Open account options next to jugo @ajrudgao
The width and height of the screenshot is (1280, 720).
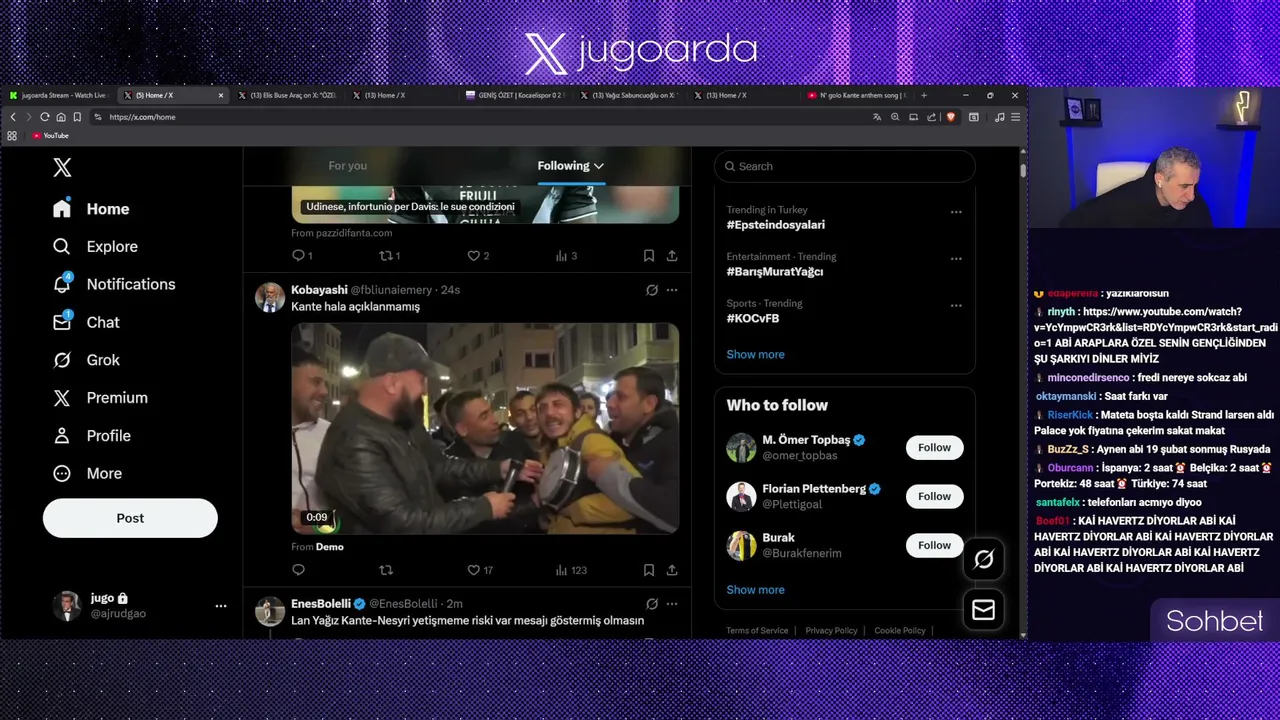(221, 605)
